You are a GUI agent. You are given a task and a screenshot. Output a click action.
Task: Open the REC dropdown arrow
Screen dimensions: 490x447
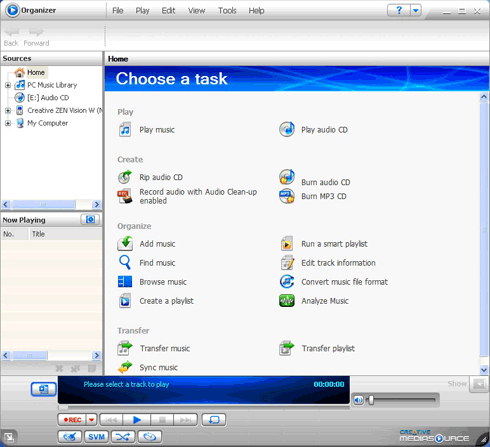pyautogui.click(x=91, y=419)
